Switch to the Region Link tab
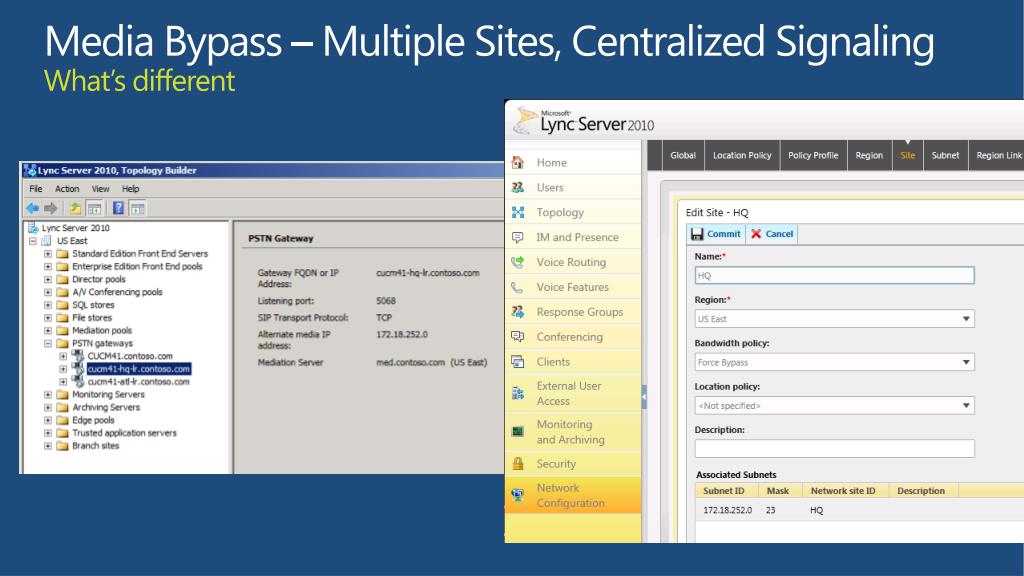Screen dimensions: 1024x576 click(x=997, y=155)
